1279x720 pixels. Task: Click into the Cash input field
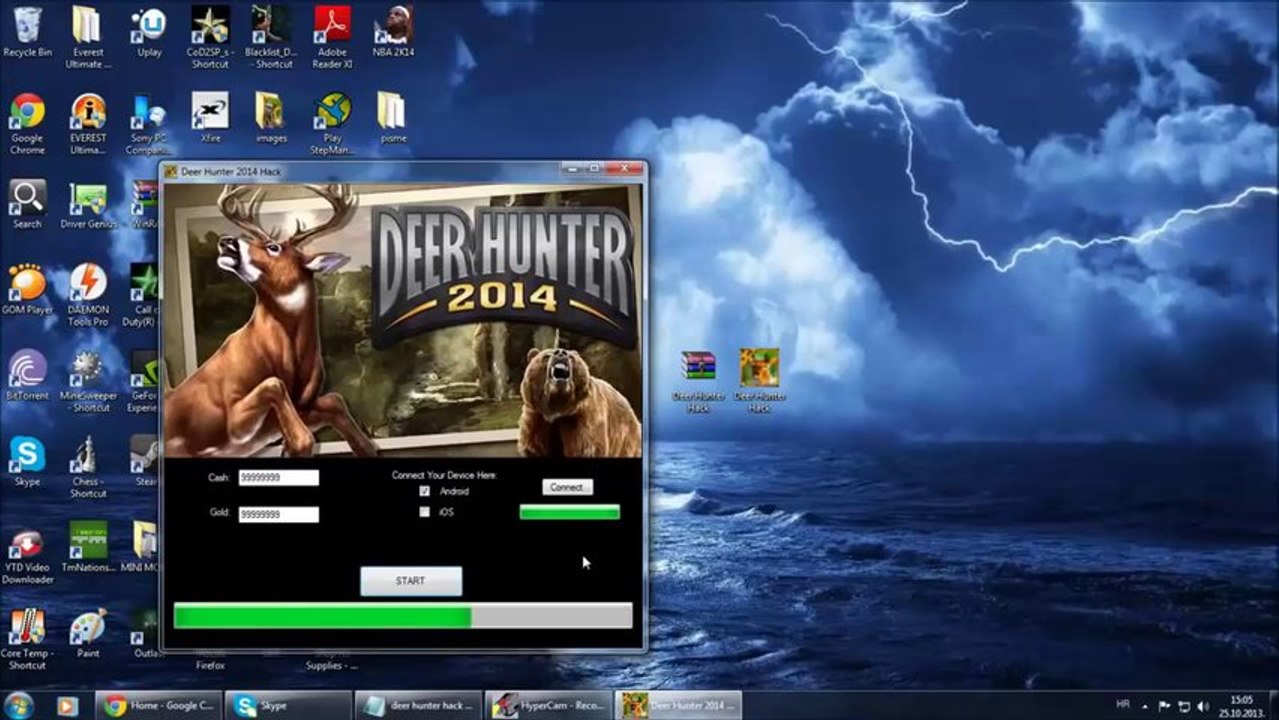[x=278, y=478]
